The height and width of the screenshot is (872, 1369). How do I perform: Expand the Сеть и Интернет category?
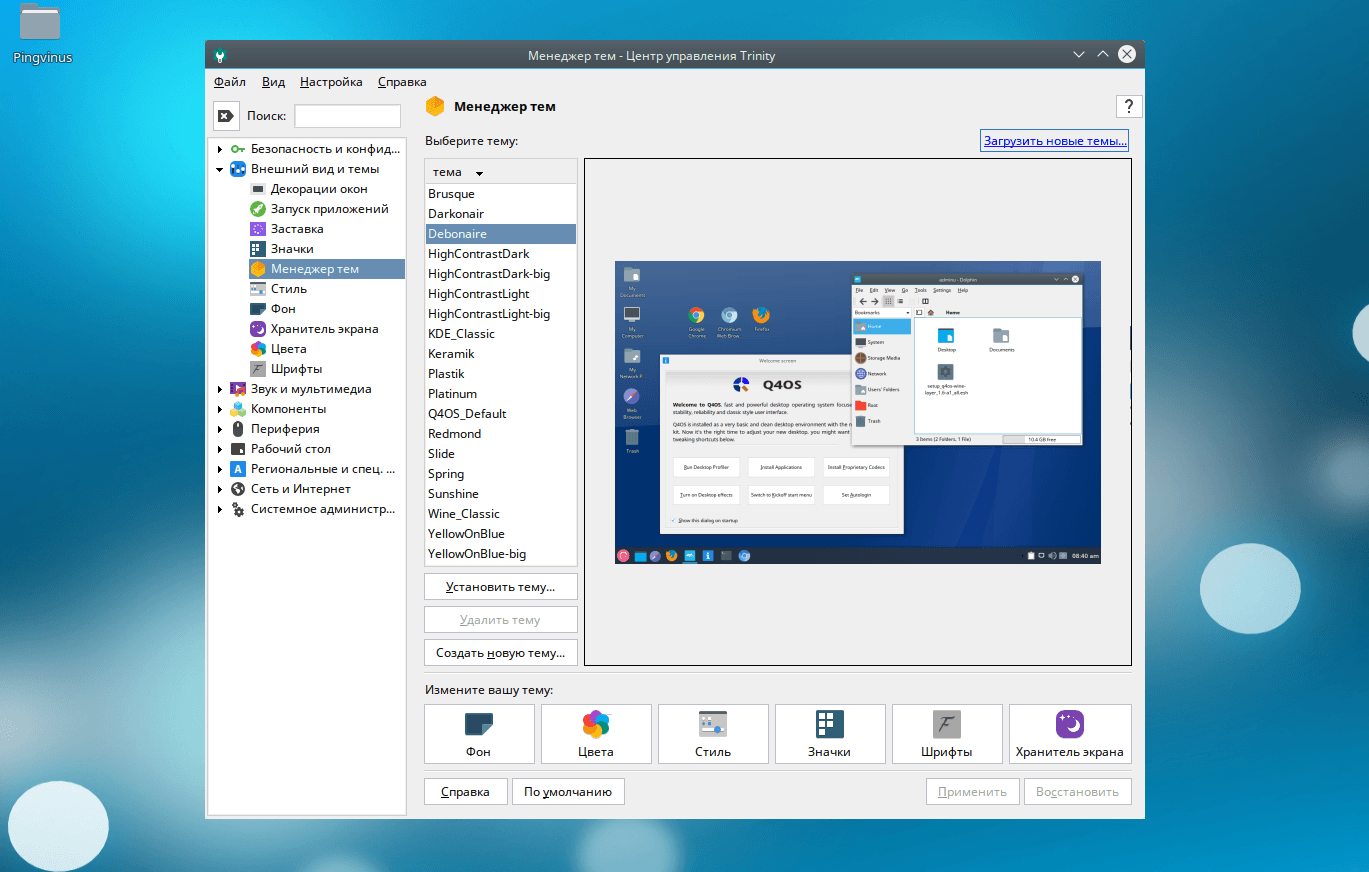[x=220, y=489]
